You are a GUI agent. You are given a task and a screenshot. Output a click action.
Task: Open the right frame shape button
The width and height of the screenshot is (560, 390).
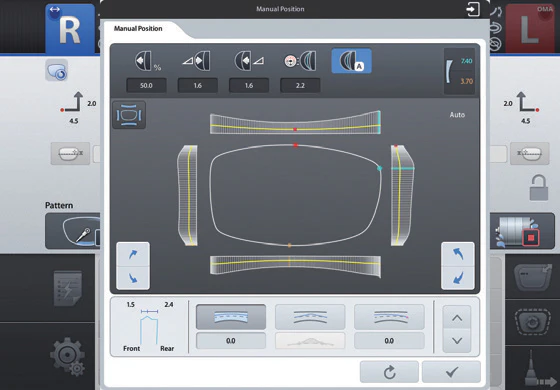coord(530,154)
